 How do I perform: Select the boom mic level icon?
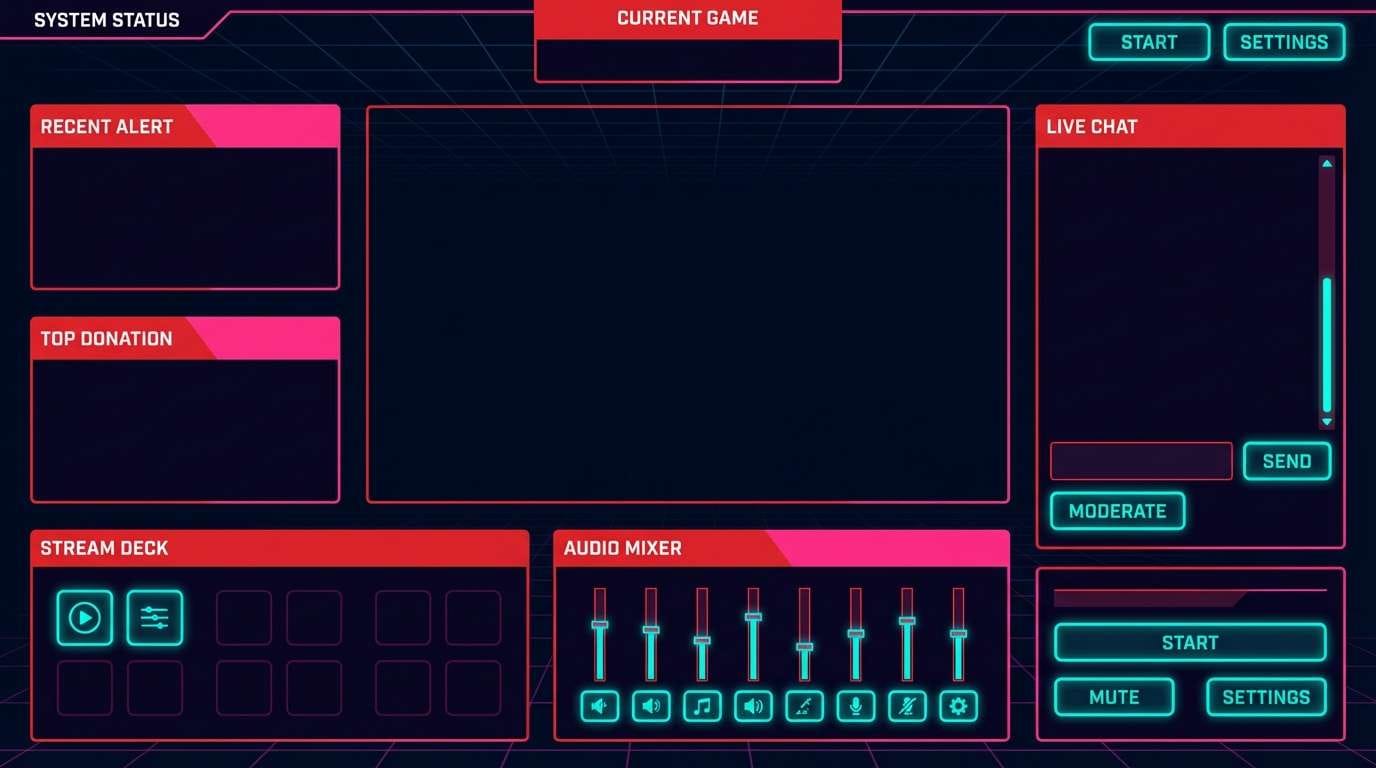[804, 707]
